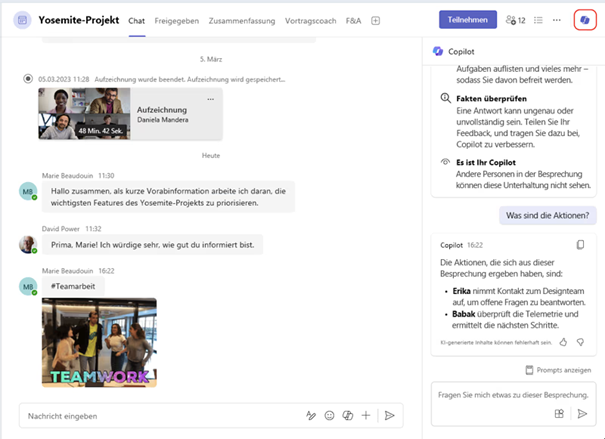Open the more options ellipsis in header
The width and height of the screenshot is (605, 439).
[x=556, y=20]
